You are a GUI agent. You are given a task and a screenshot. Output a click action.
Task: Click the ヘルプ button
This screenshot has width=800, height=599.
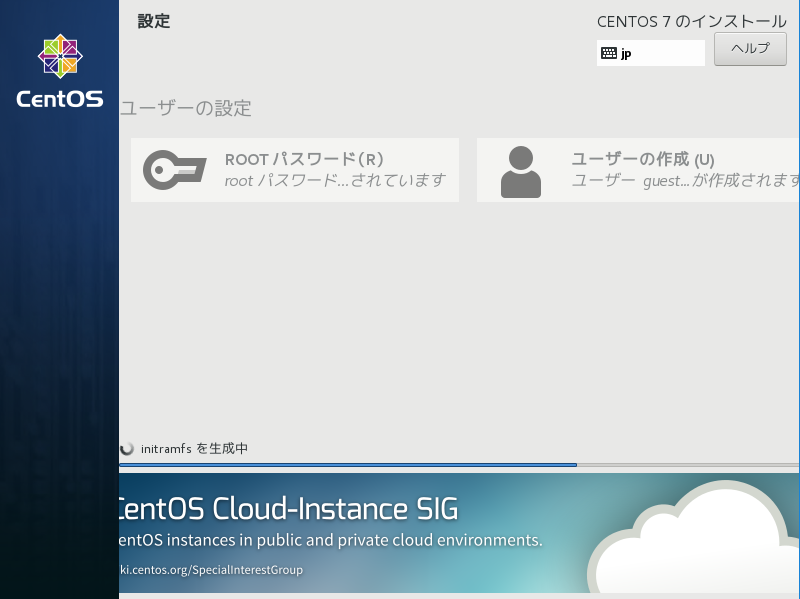[x=750, y=49]
